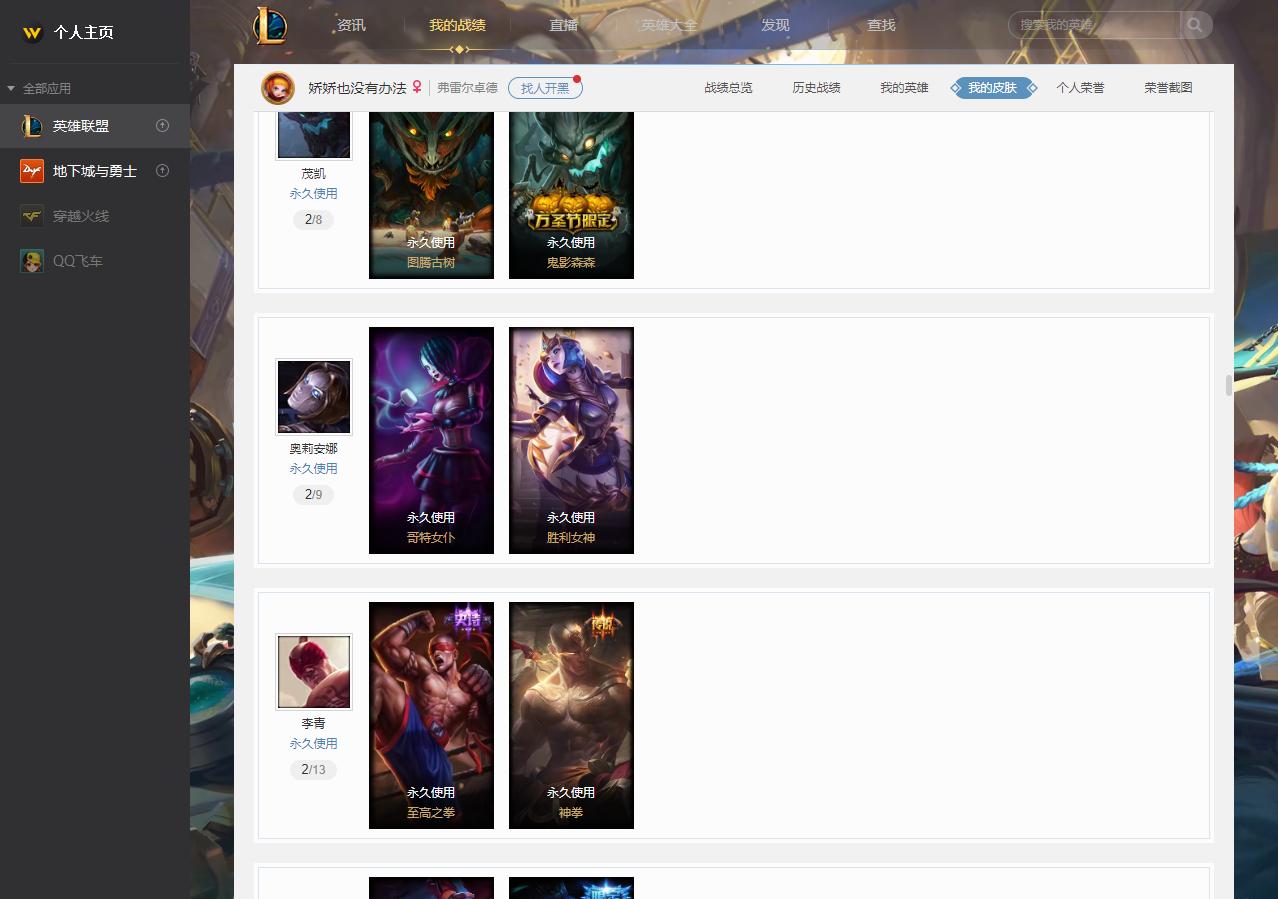Open 个人主页 in the sidebar
This screenshot has width=1278, height=899.
tap(83, 33)
